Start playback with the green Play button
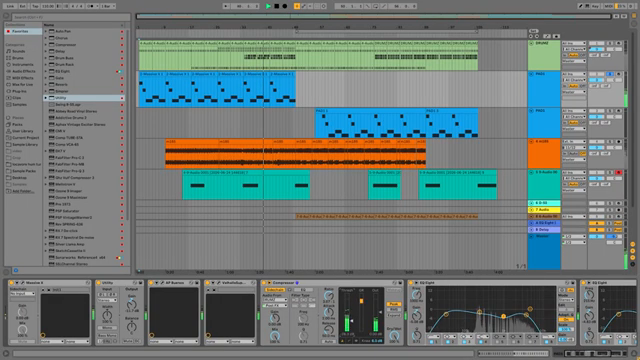This screenshot has width=640, height=360. point(268,6)
